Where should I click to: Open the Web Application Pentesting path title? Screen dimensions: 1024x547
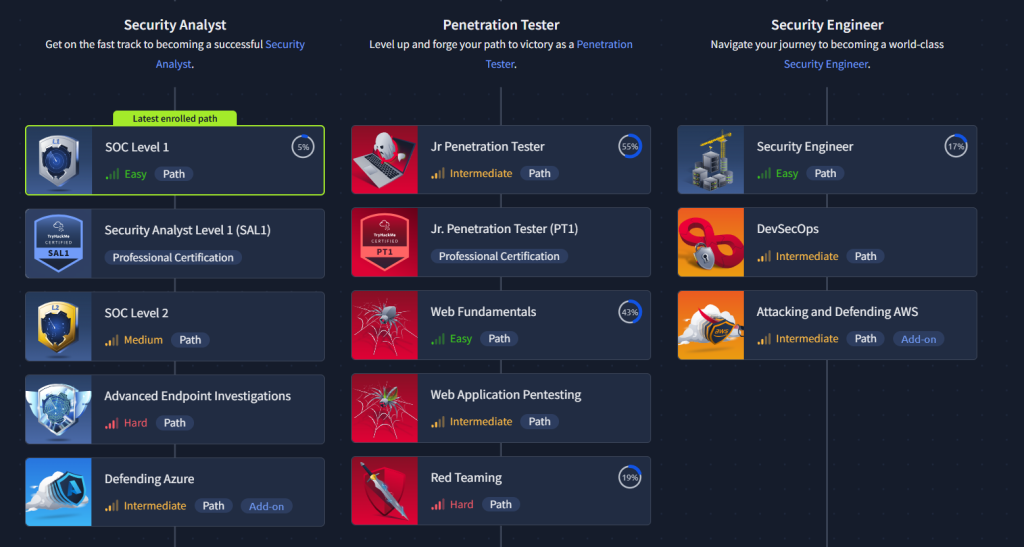505,395
